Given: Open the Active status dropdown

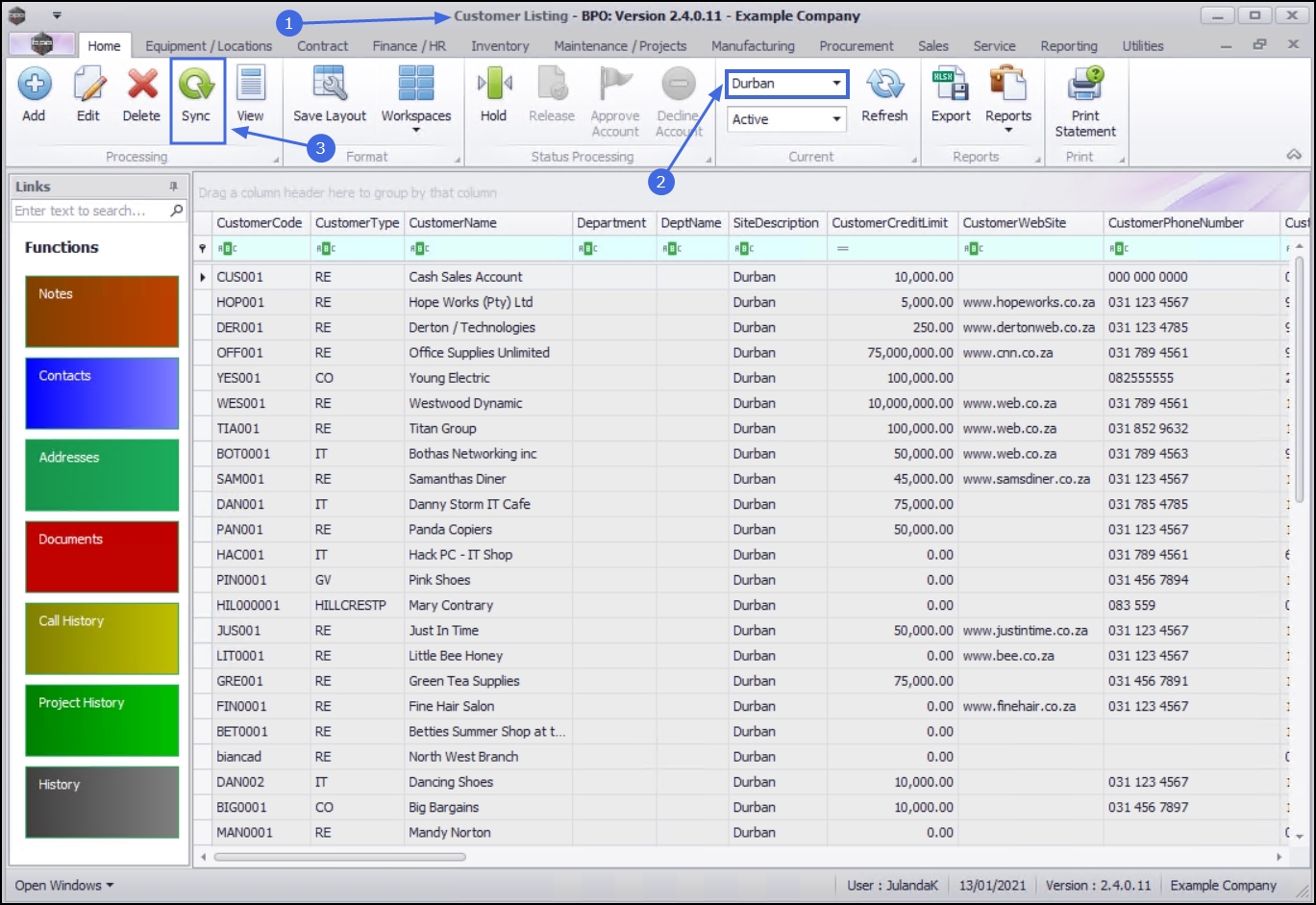Looking at the screenshot, I should [x=786, y=119].
